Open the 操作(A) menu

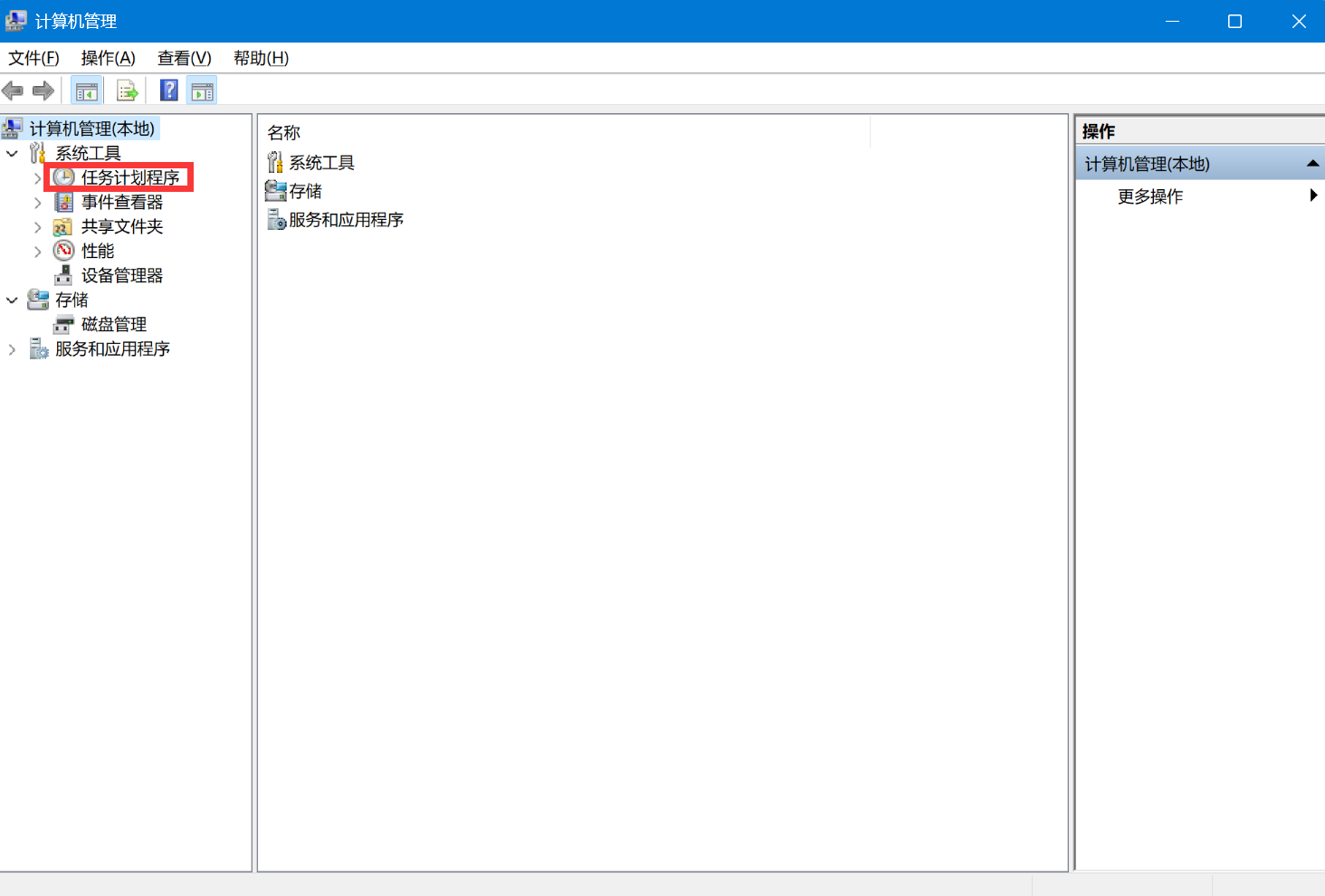[x=108, y=58]
